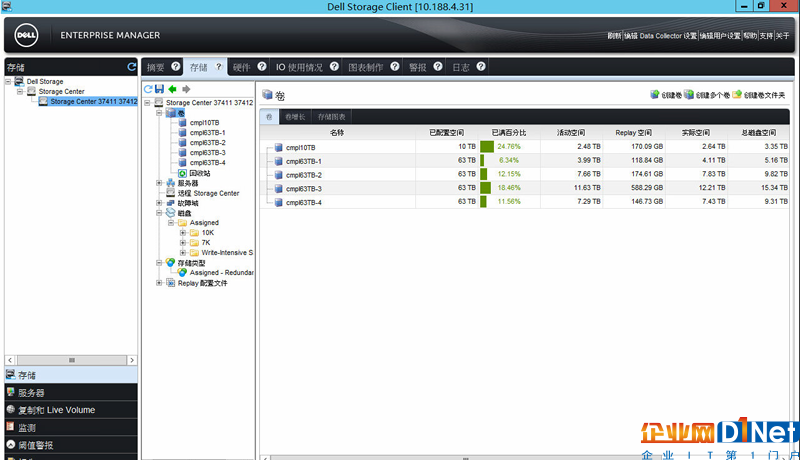Click 刷新 in the top header
The width and height of the screenshot is (800, 460).
[614, 36]
